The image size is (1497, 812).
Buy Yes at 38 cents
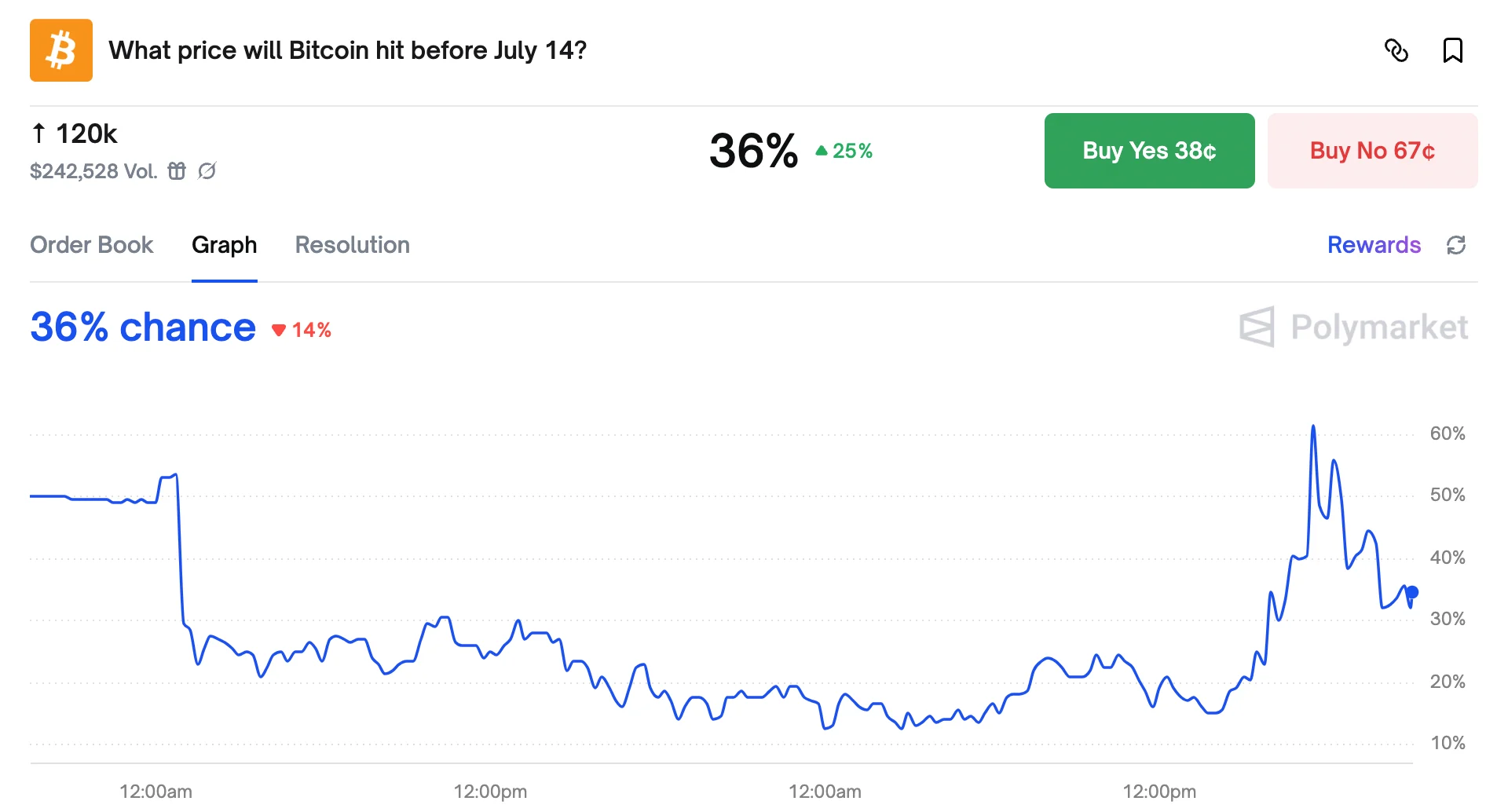click(x=1148, y=150)
